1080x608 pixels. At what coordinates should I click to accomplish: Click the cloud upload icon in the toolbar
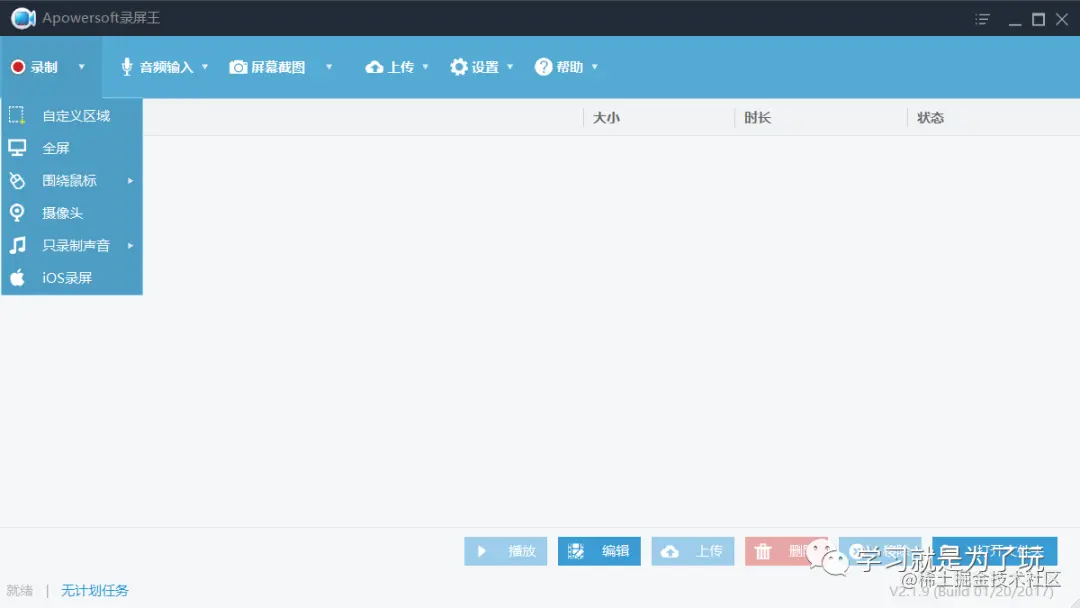tap(374, 67)
